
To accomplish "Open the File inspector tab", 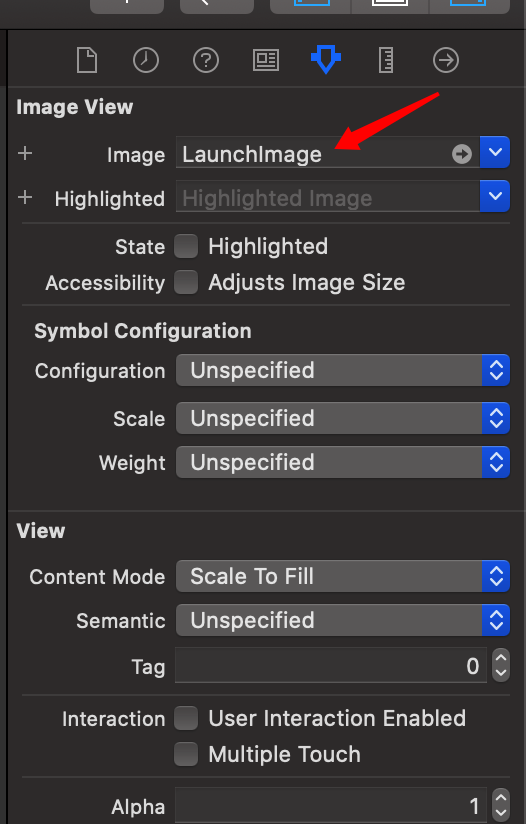I will coord(87,60).
